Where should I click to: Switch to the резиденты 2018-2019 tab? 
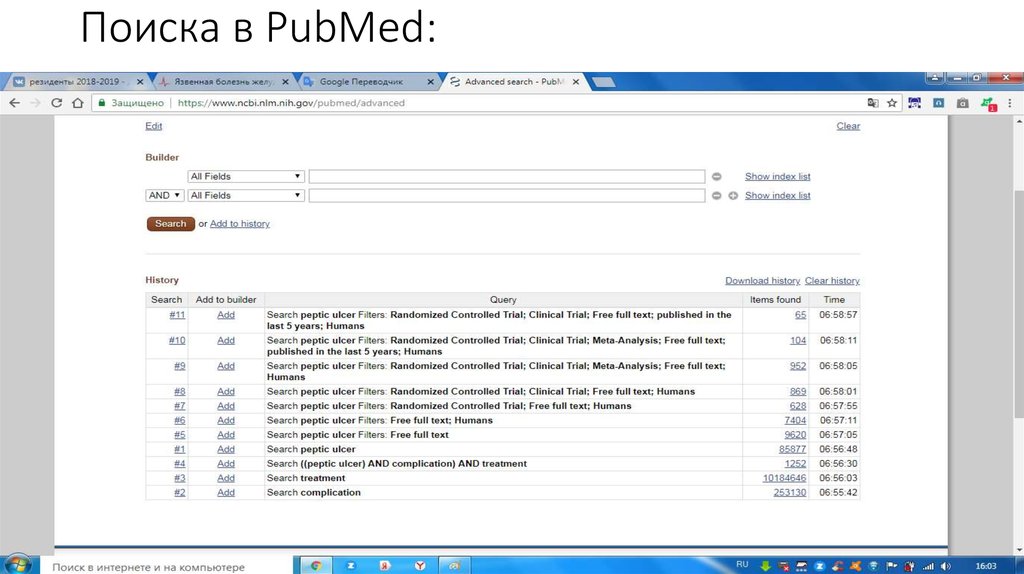78,82
